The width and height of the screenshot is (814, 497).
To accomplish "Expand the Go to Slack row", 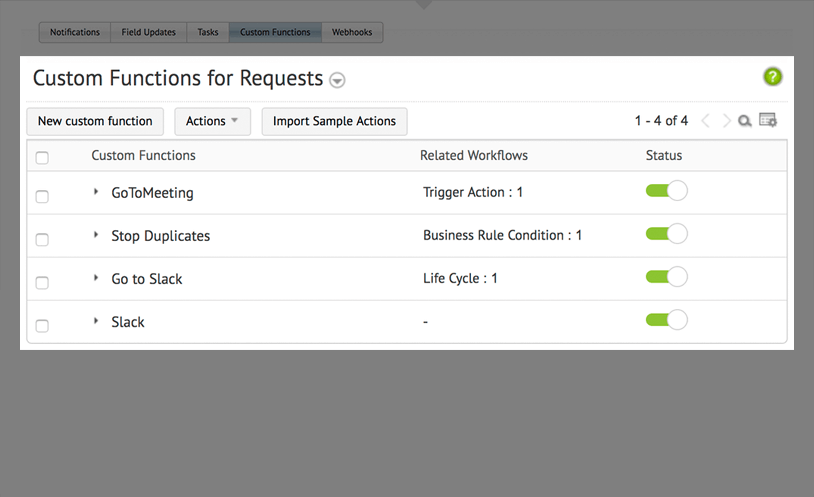I will tap(96, 277).
